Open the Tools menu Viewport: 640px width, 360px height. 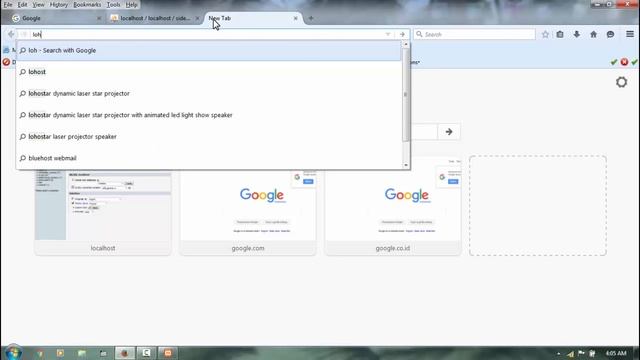113,5
